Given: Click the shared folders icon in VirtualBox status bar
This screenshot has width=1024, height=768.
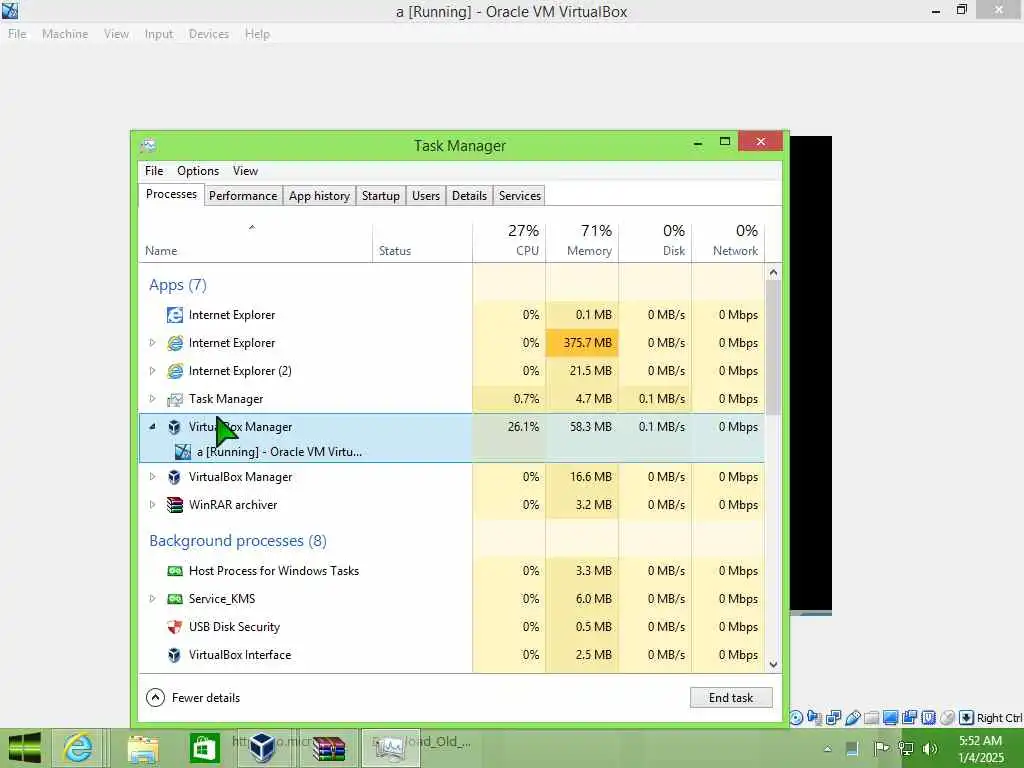Looking at the screenshot, I should click(x=871, y=718).
